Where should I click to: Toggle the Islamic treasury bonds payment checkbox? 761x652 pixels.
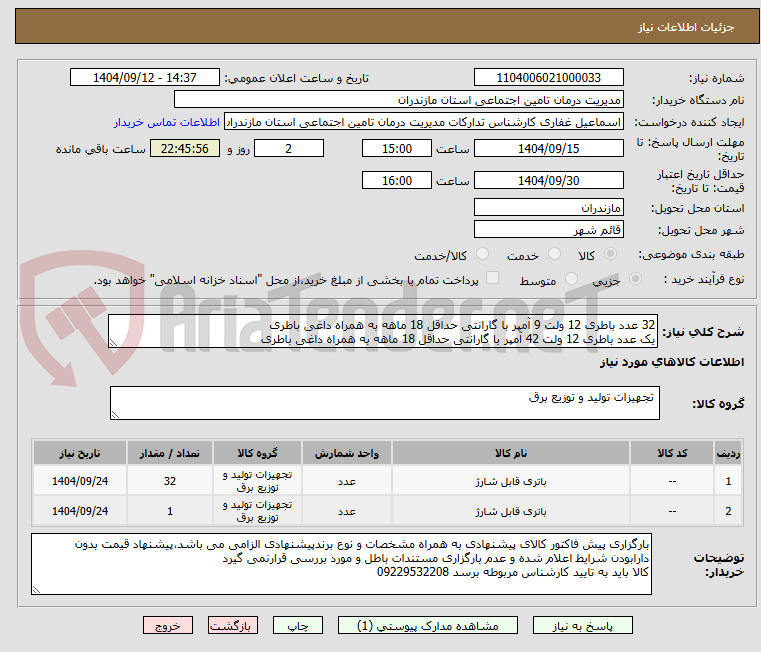493,278
